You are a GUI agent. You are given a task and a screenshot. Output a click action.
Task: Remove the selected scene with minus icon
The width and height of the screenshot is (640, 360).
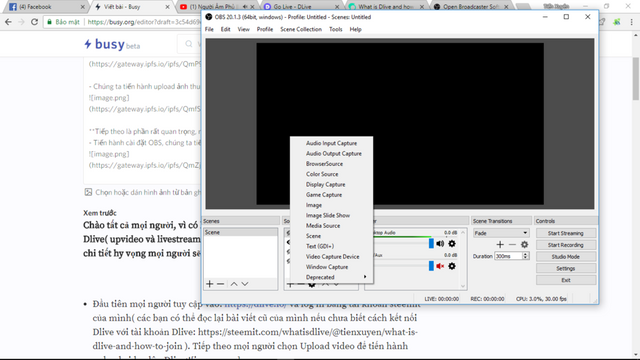[221, 284]
